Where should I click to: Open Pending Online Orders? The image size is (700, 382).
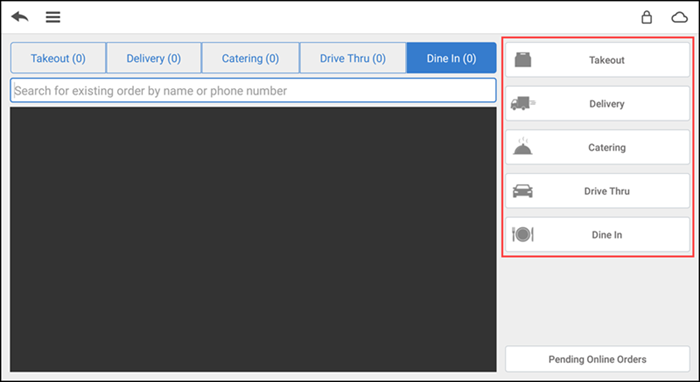597,359
